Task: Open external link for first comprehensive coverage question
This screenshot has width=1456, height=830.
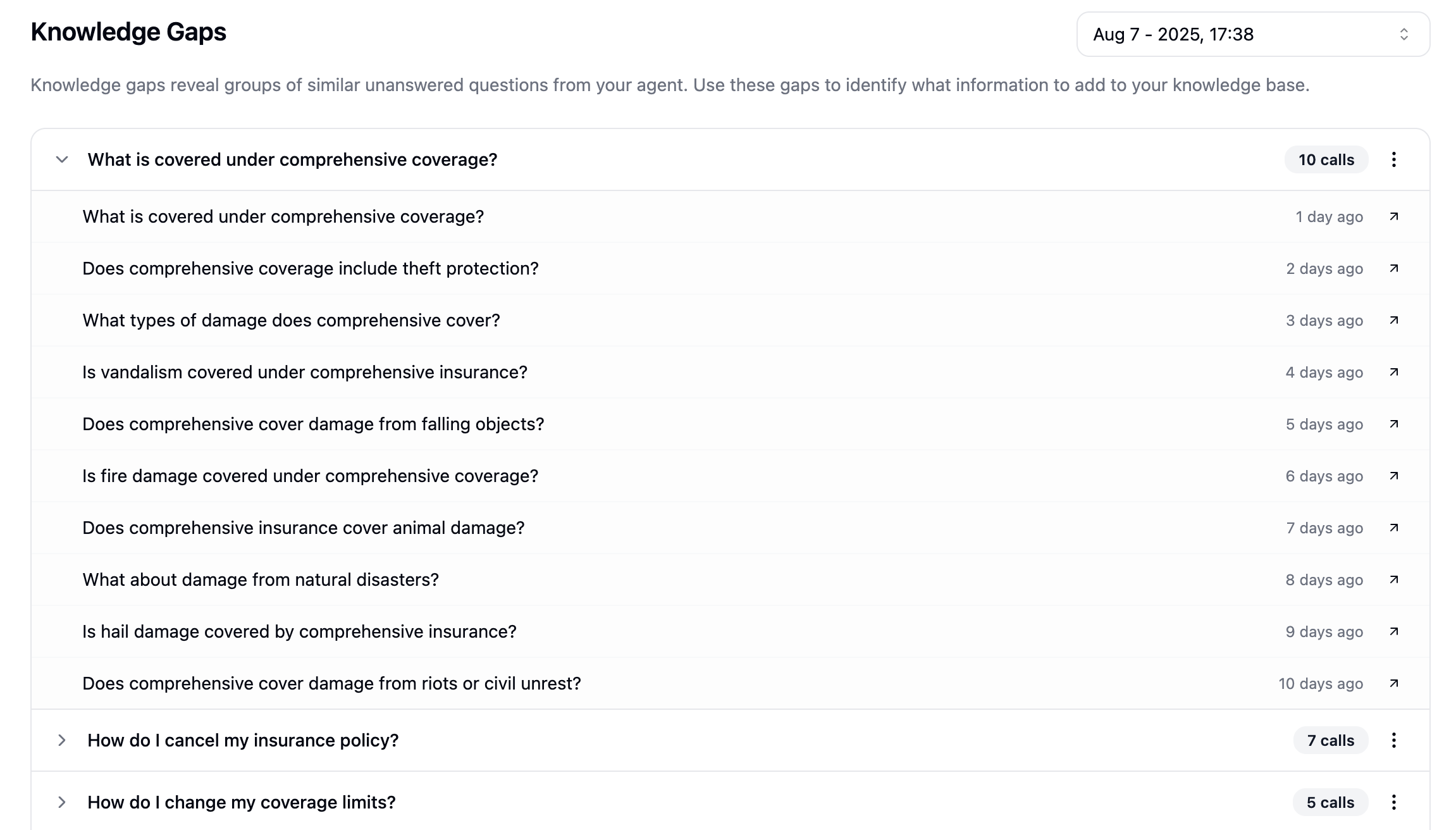Action: [1394, 217]
